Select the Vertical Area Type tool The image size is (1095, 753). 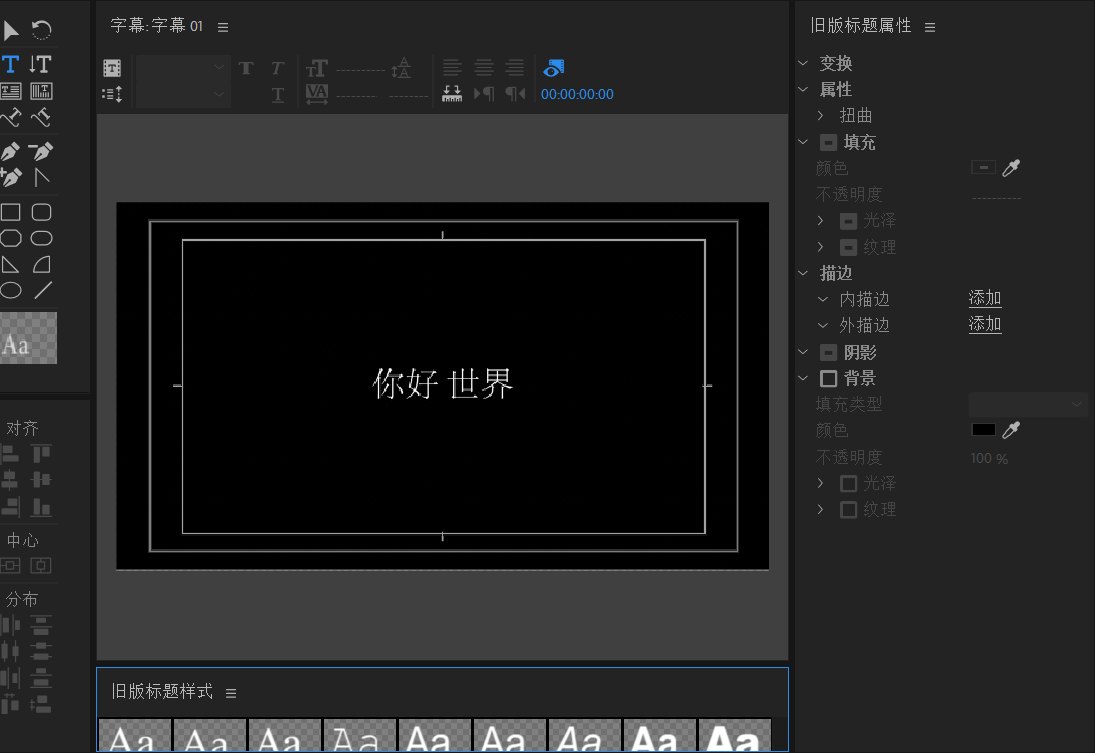tap(41, 91)
